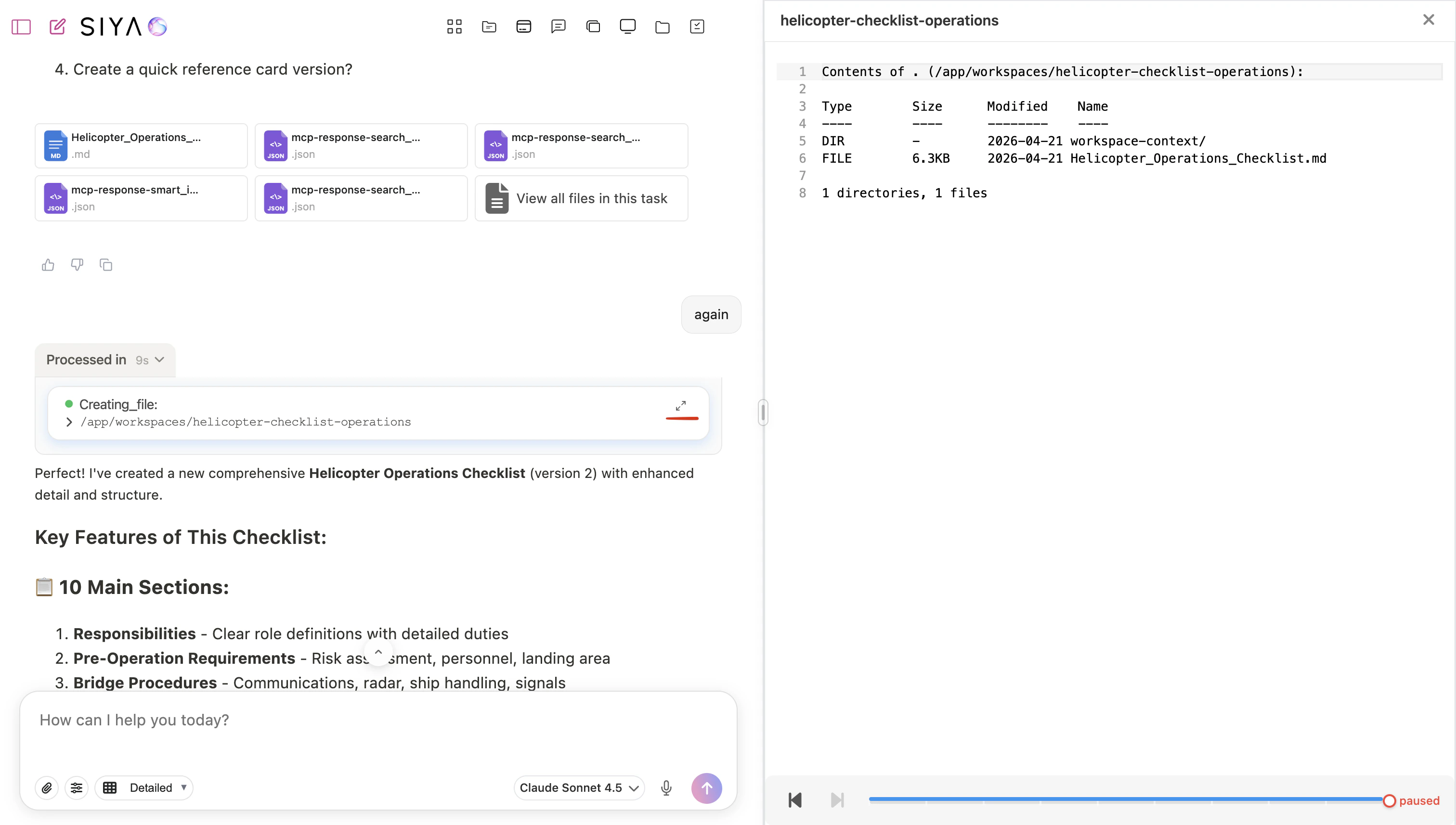Open the Claude Sonnet 4.5 model selector

tap(579, 787)
